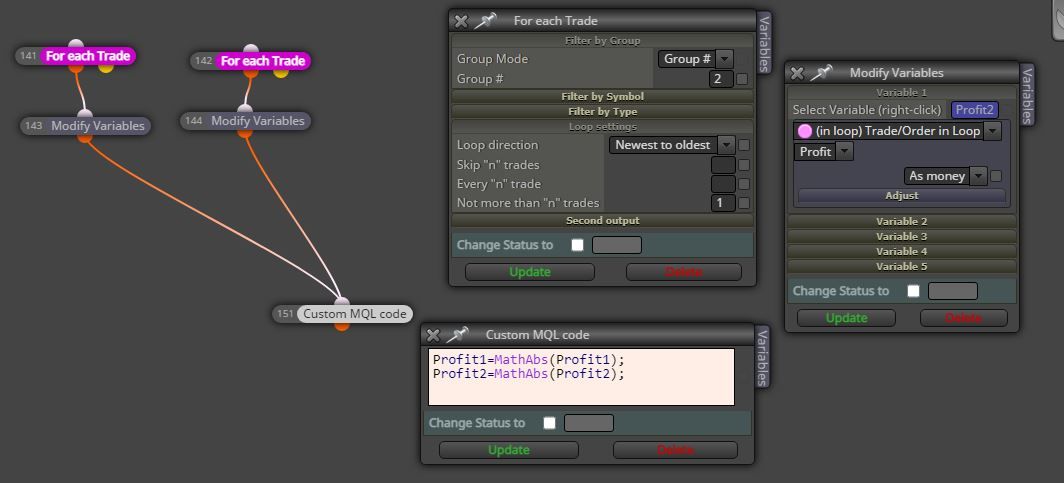The image size is (1064, 483).
Task: Click status field in For each Trade panel
Action: click(617, 245)
